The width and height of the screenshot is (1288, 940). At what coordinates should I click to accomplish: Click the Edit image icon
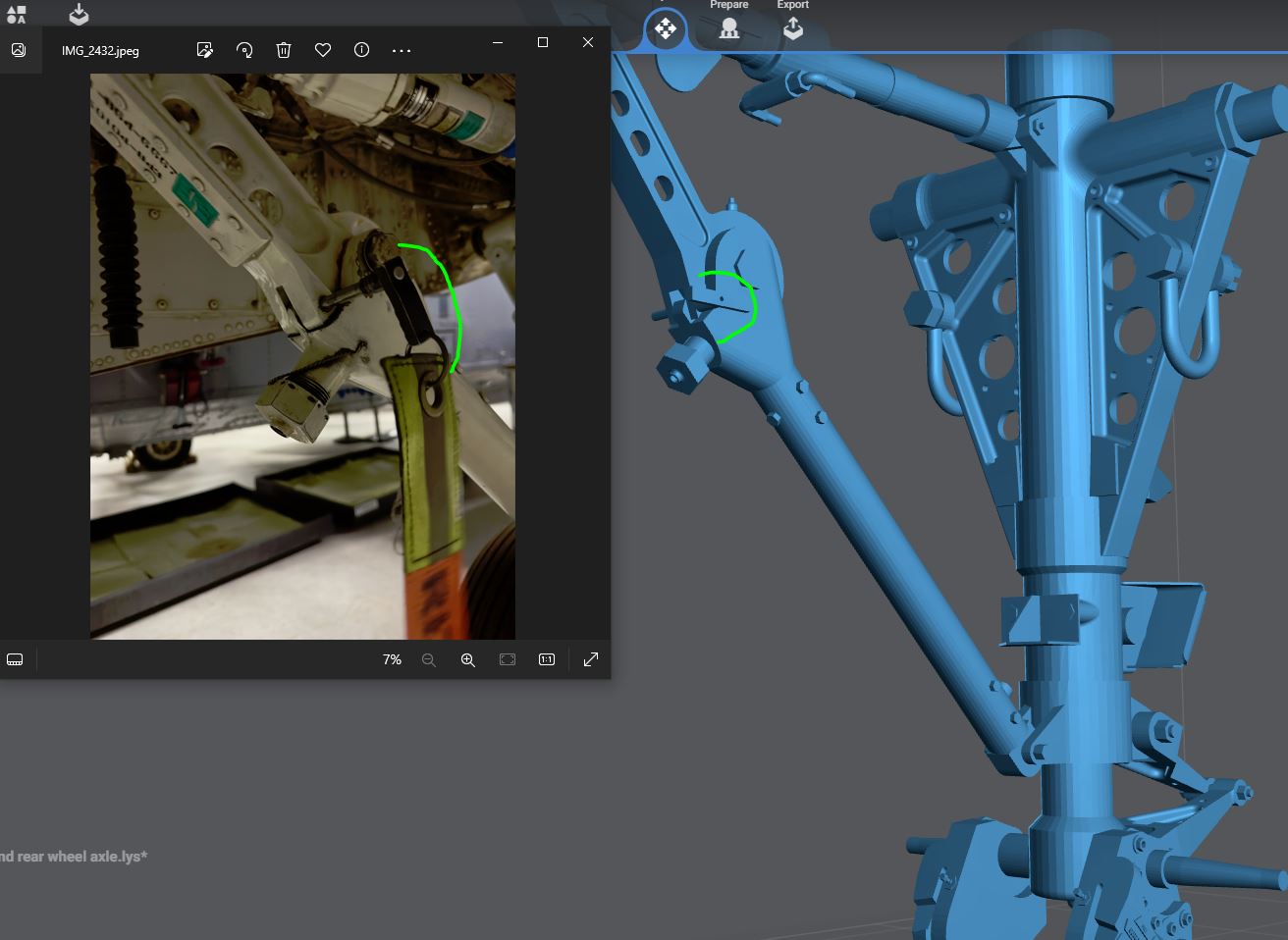tap(204, 50)
